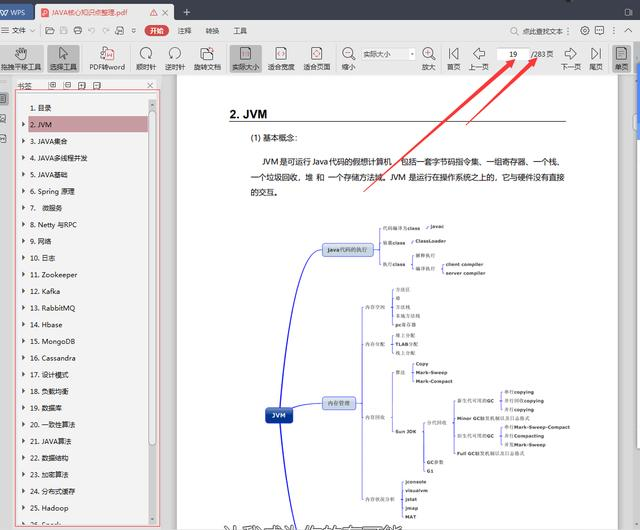640x530 pixels.
Task: Redo the last action
Action: [106, 31]
